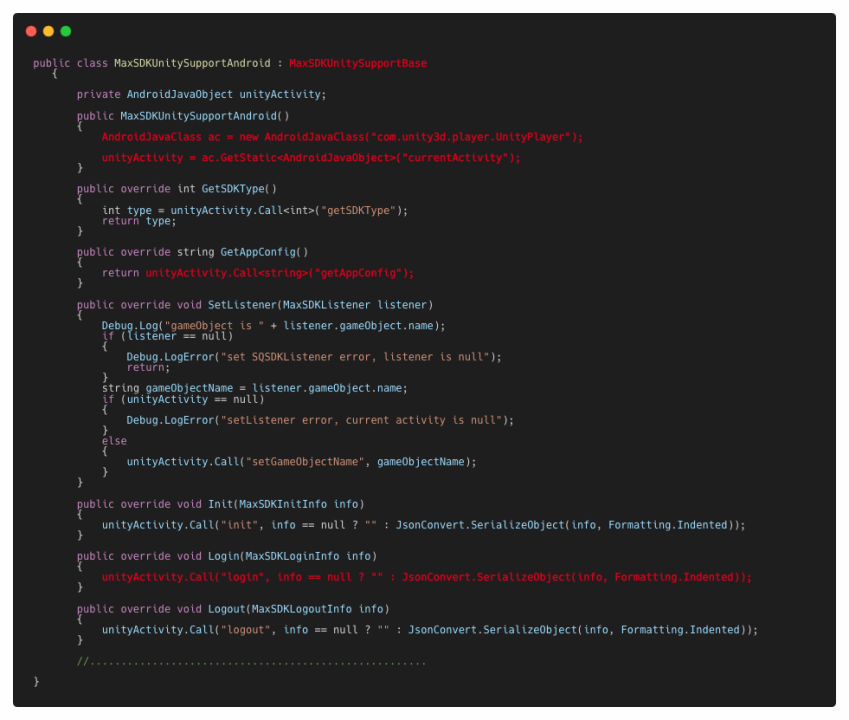
Task: Select the red base class MaxSDKUnitySupportBase
Action: (358, 63)
